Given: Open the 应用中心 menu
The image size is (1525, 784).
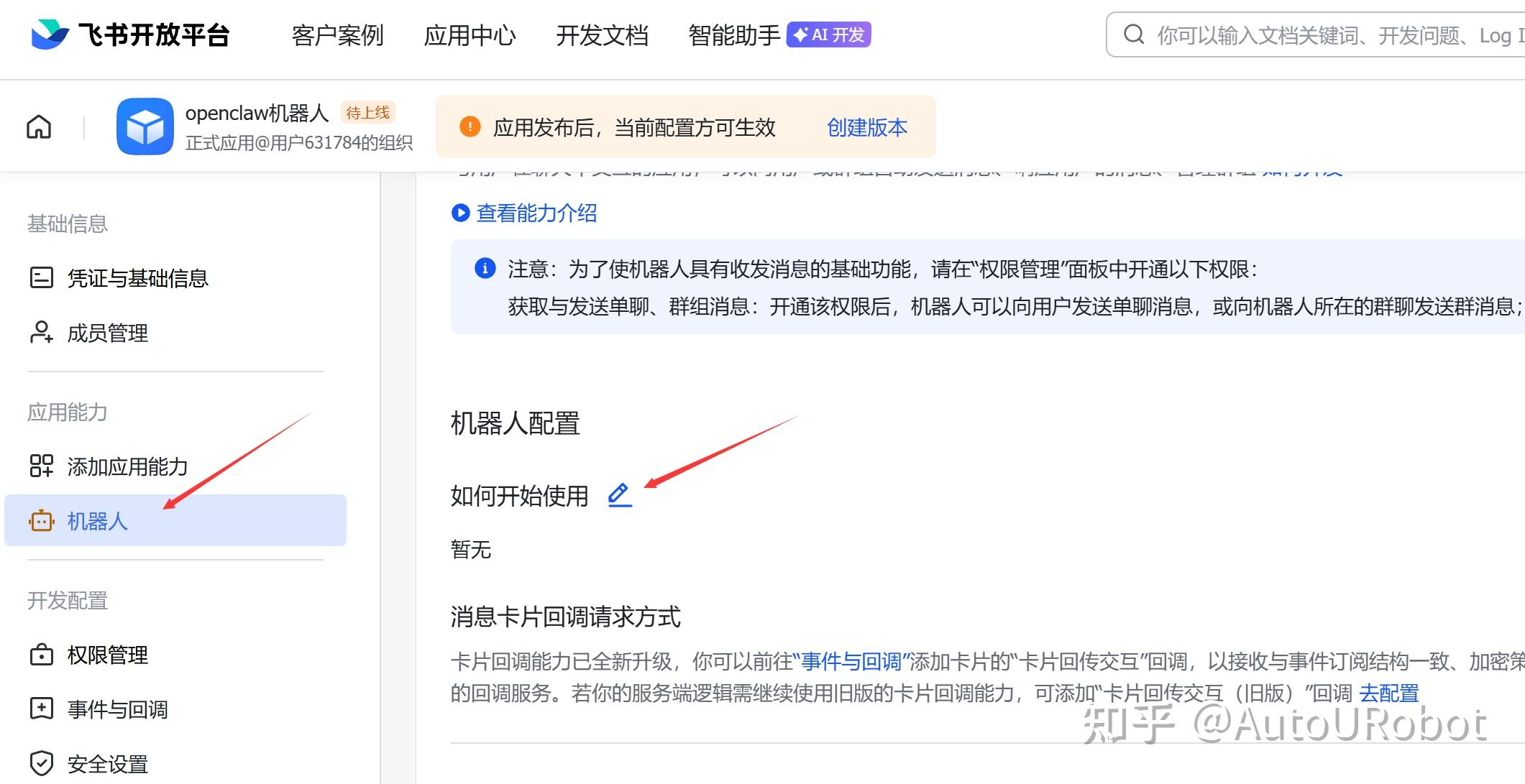Looking at the screenshot, I should [470, 35].
